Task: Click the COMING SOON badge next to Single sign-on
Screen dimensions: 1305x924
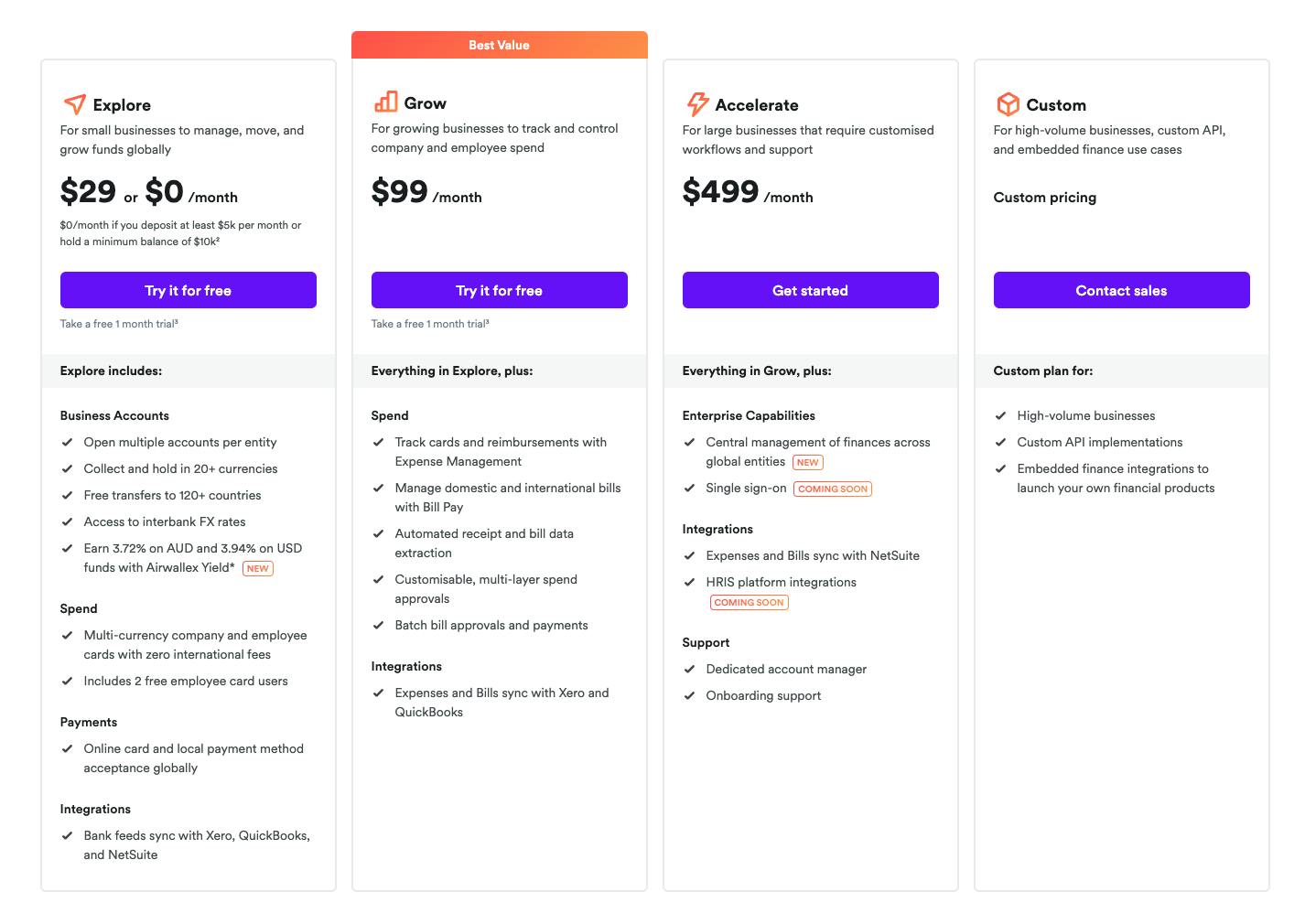Action: (x=832, y=489)
